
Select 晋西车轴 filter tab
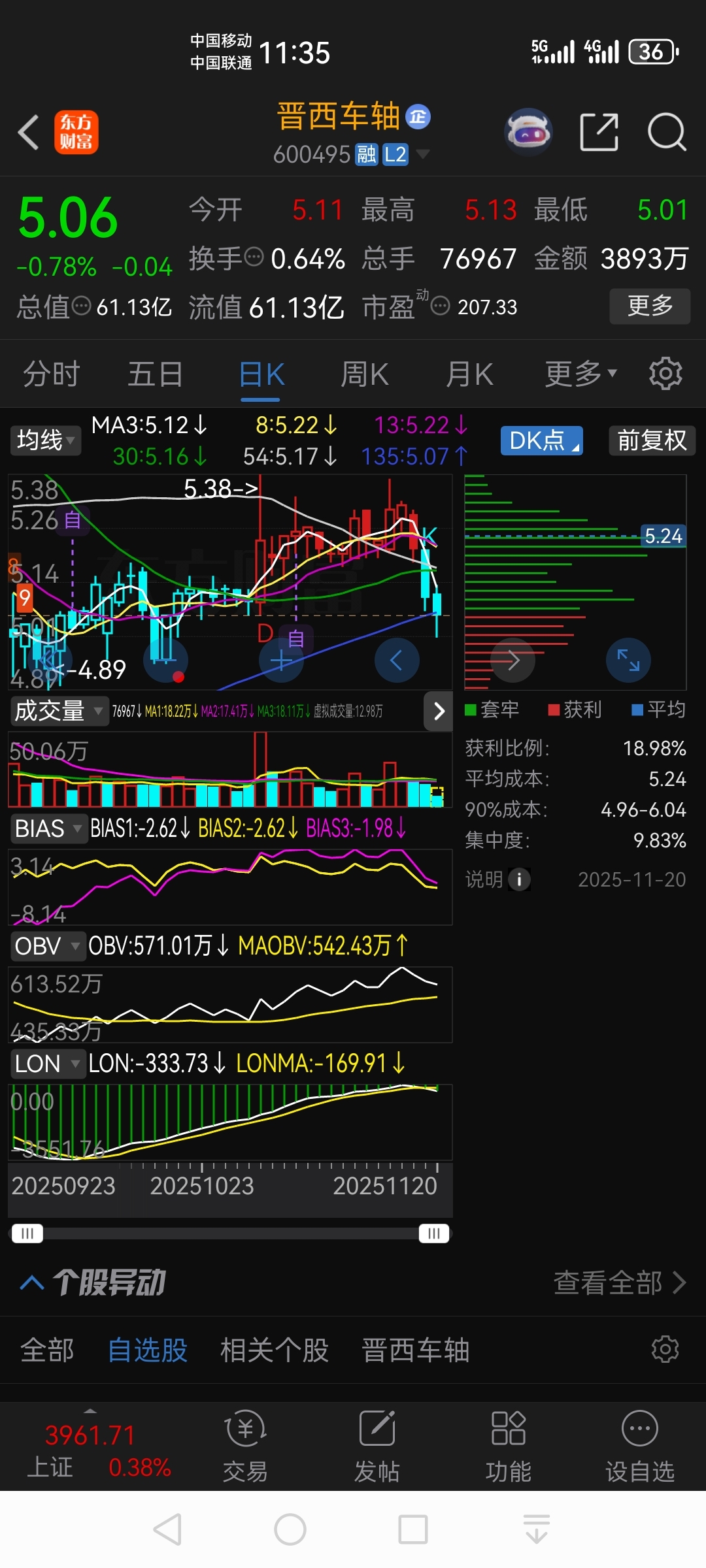click(416, 1350)
